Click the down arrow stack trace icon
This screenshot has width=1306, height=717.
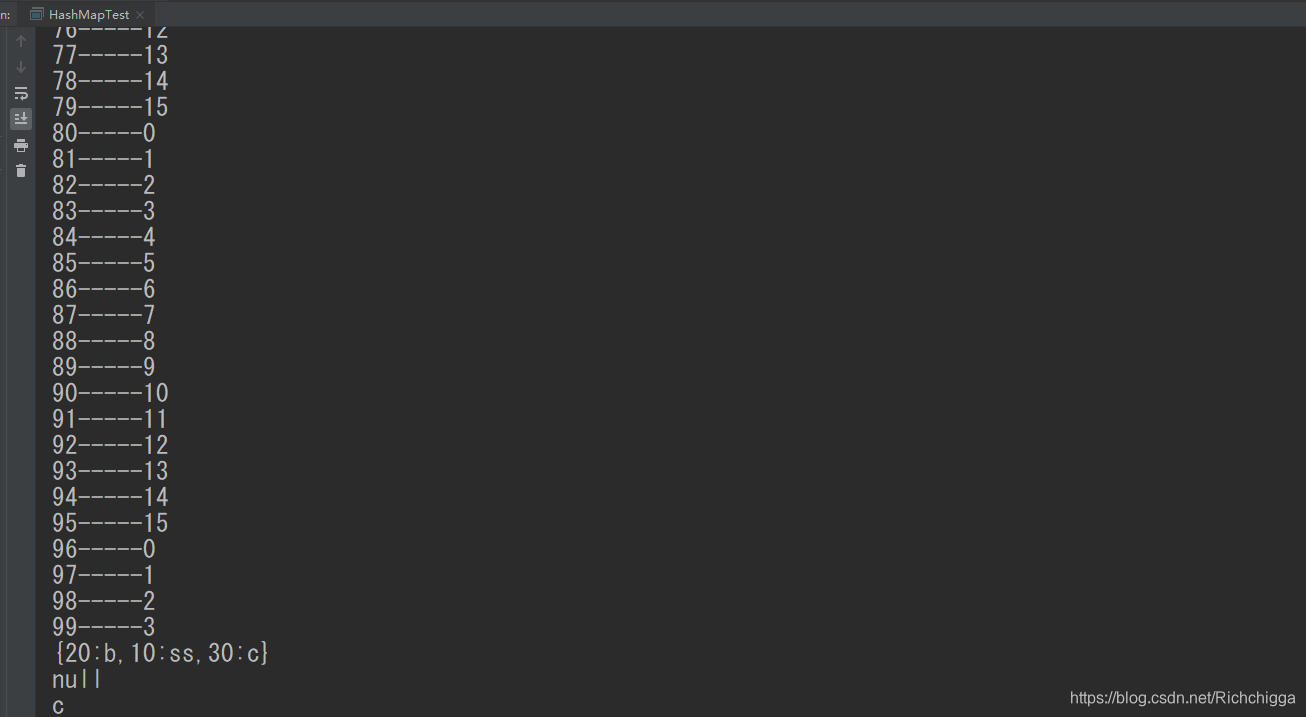[x=21, y=67]
